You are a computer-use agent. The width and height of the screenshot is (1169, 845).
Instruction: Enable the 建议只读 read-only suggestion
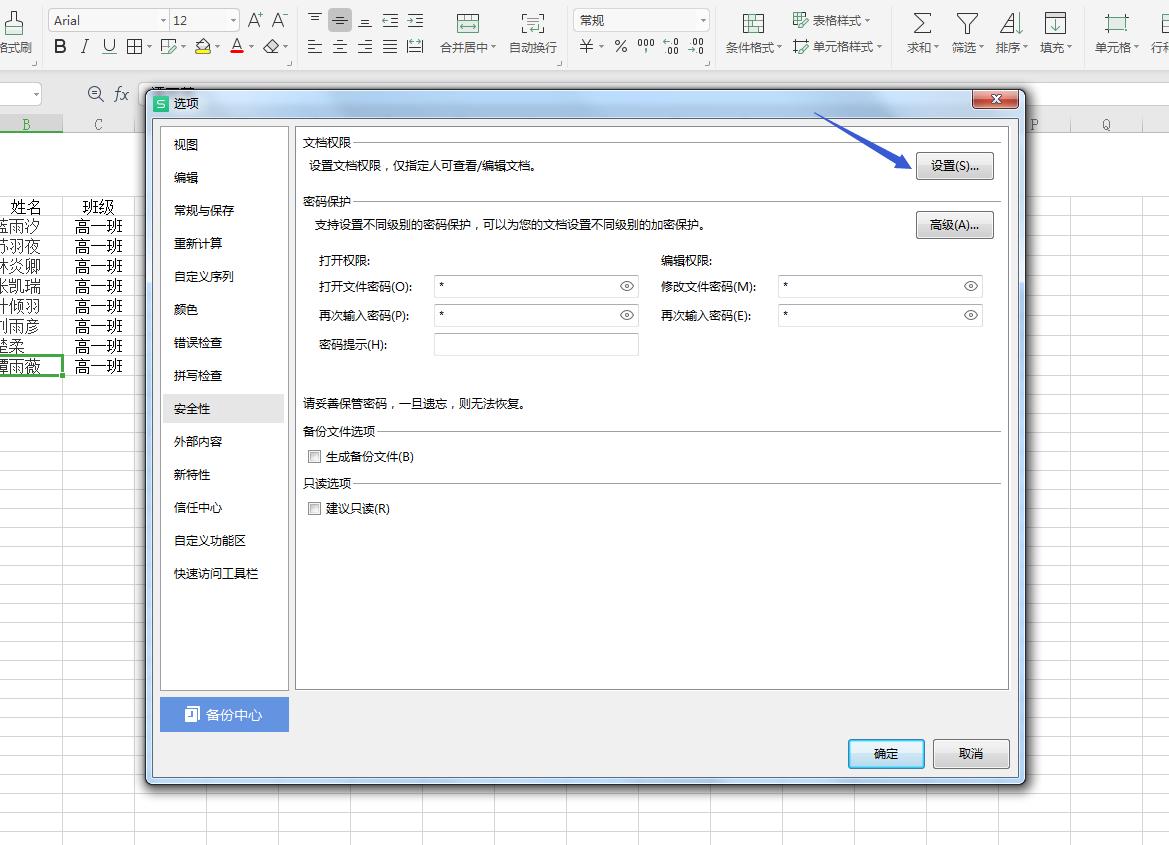coord(315,508)
